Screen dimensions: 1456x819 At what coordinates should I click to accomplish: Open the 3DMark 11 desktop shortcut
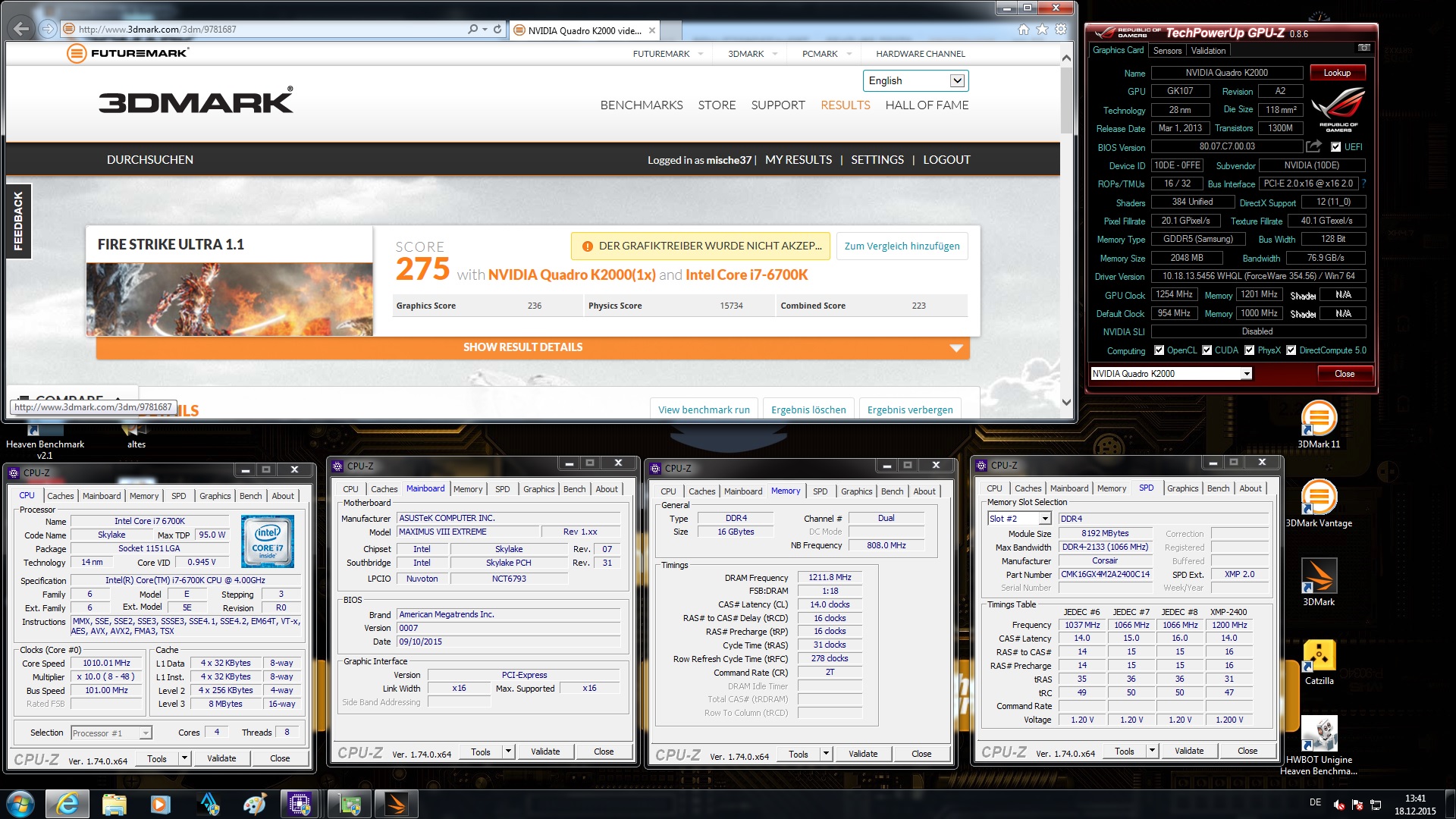1319,425
